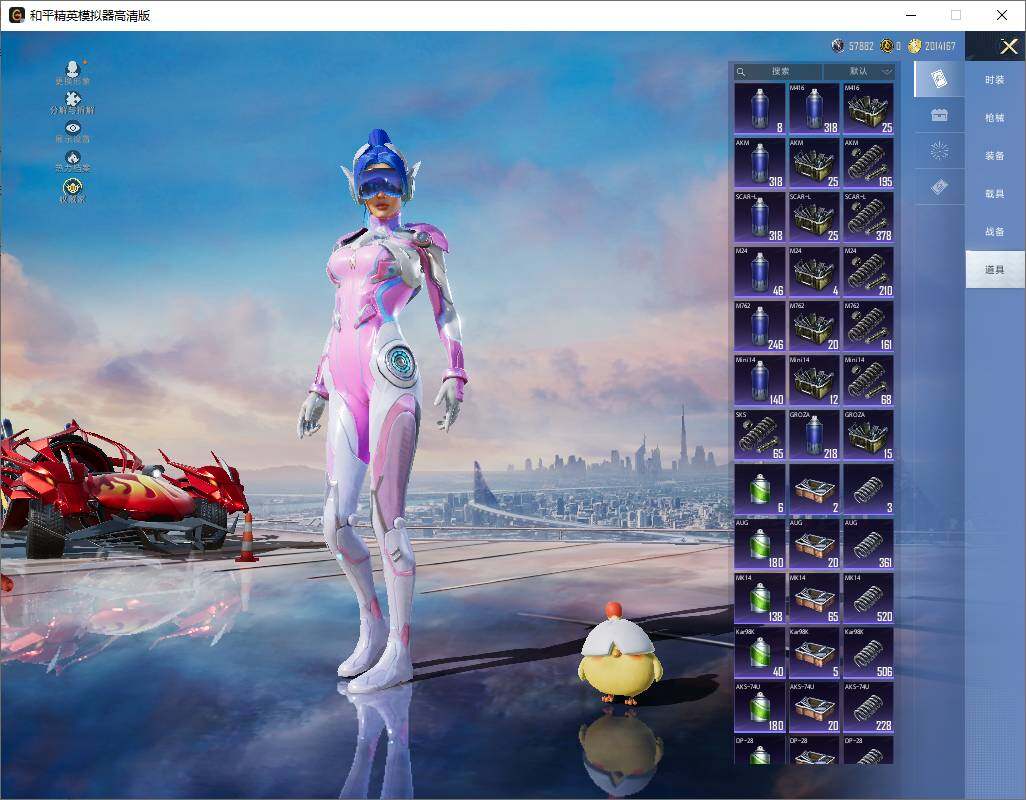Open the 战备 tab
The height and width of the screenshot is (800, 1026).
coord(994,232)
